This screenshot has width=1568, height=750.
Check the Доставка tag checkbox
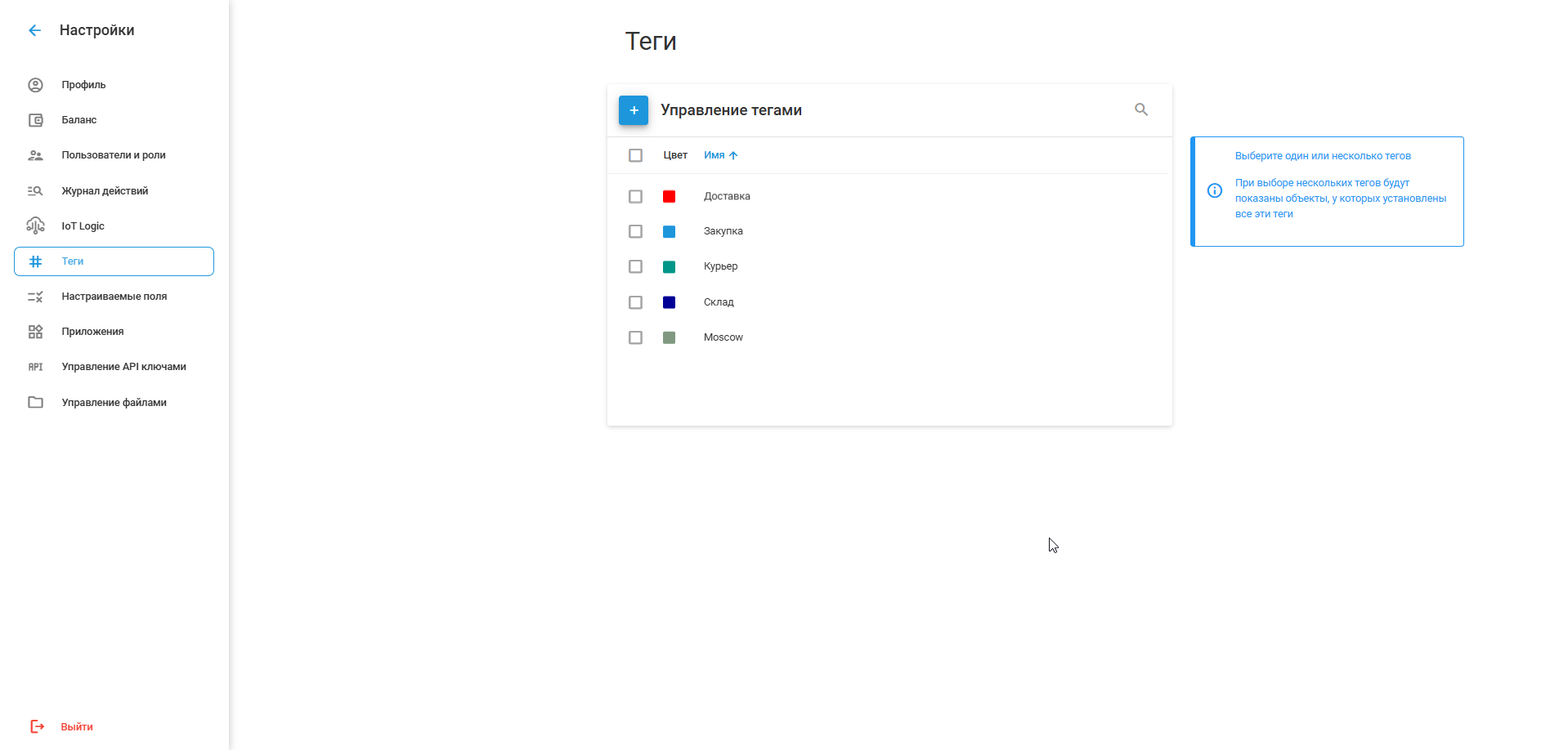tap(635, 197)
